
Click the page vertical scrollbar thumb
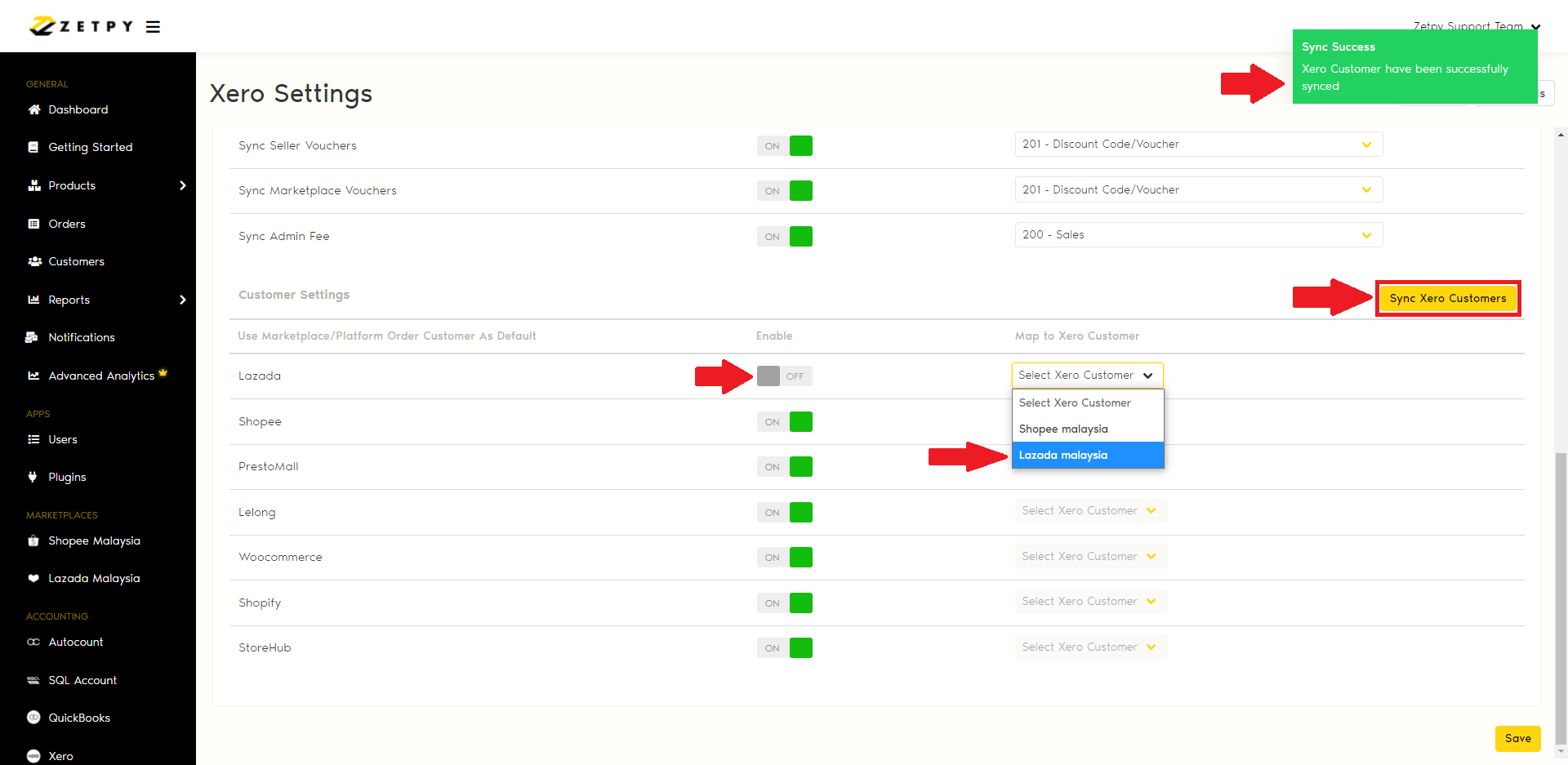1561,598
